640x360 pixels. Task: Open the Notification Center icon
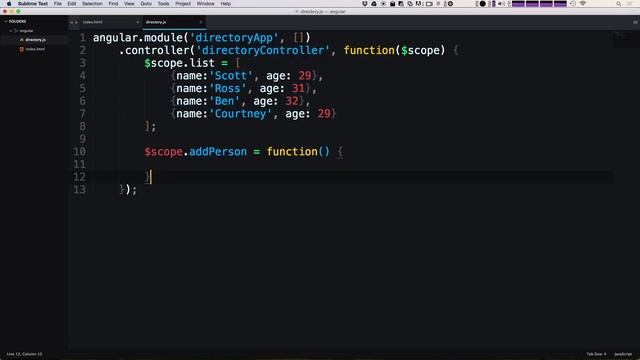pyautogui.click(x=629, y=4)
